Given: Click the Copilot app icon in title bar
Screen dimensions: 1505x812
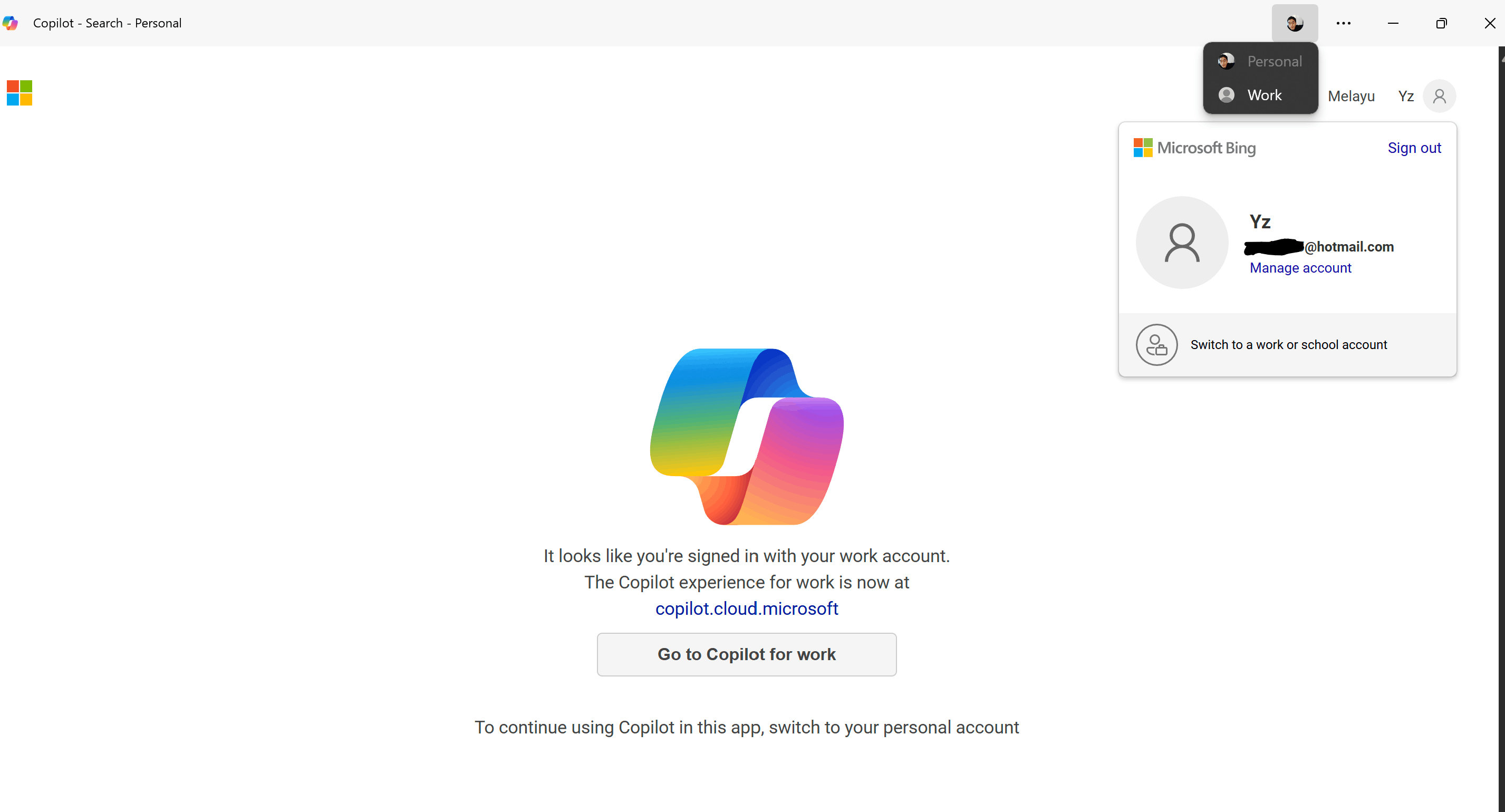Looking at the screenshot, I should point(11,23).
